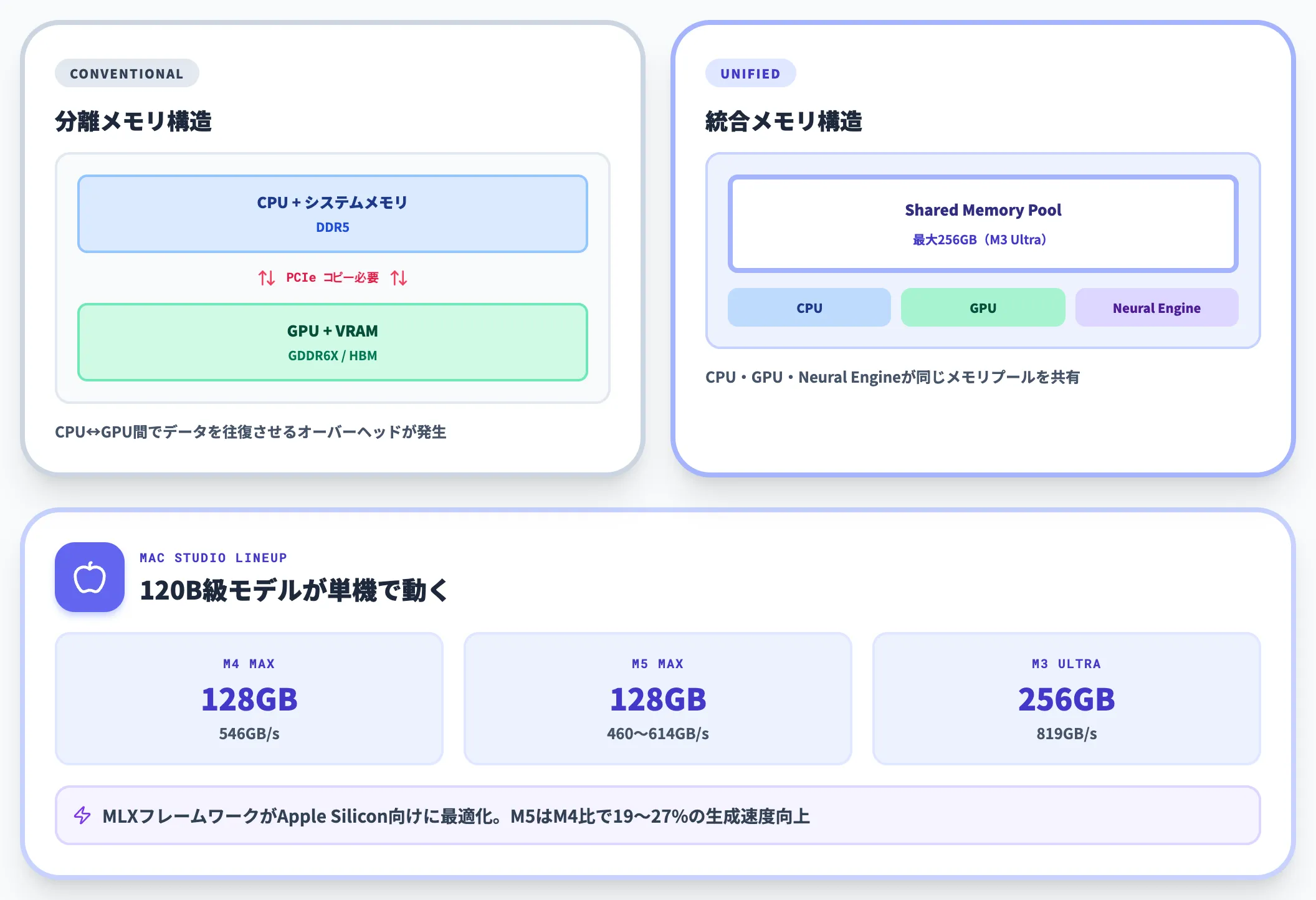The image size is (1316, 900).
Task: Click the Shared Memory Pool box
Action: (x=983, y=224)
